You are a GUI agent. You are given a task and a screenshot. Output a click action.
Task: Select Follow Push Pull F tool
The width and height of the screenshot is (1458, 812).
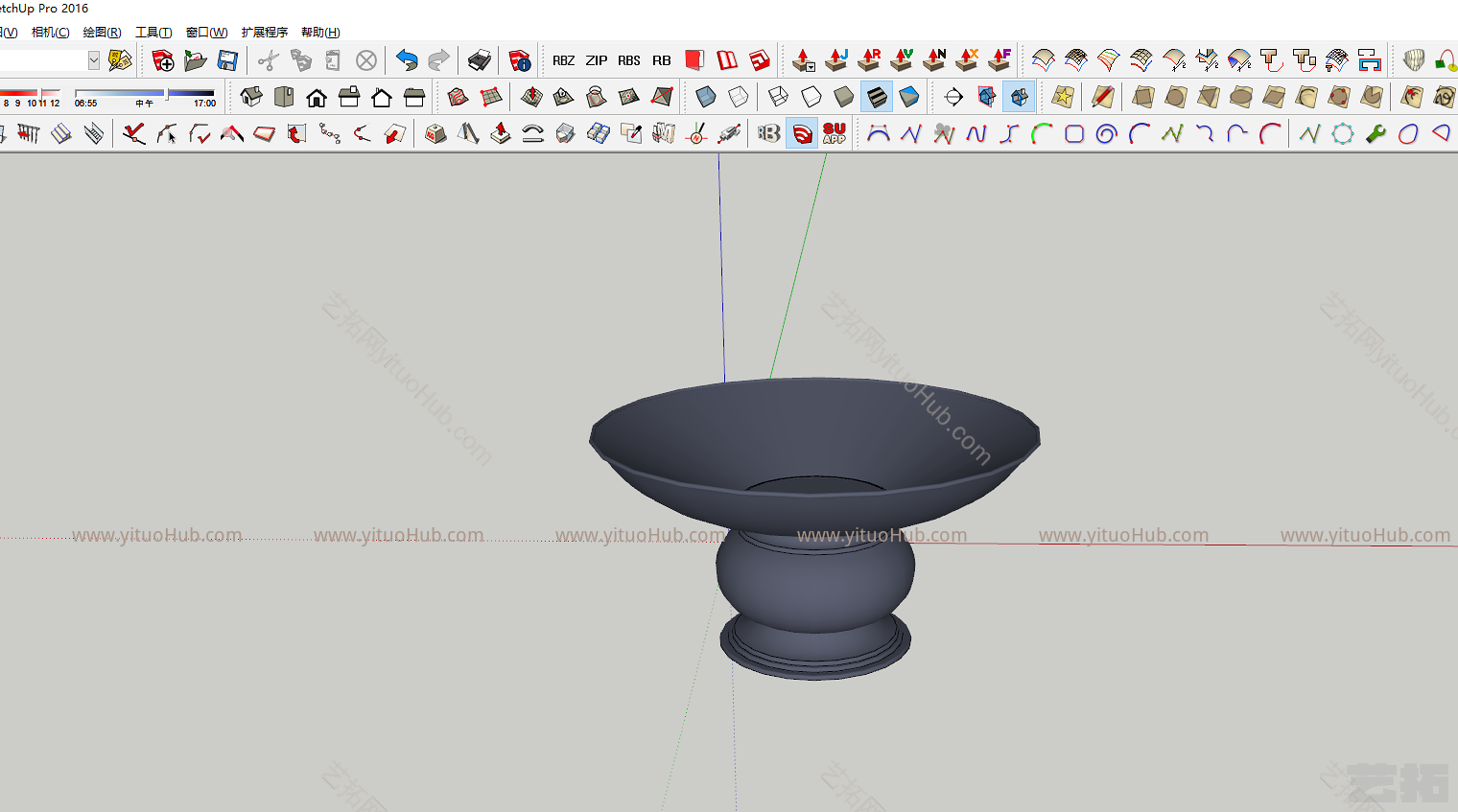coord(999,60)
